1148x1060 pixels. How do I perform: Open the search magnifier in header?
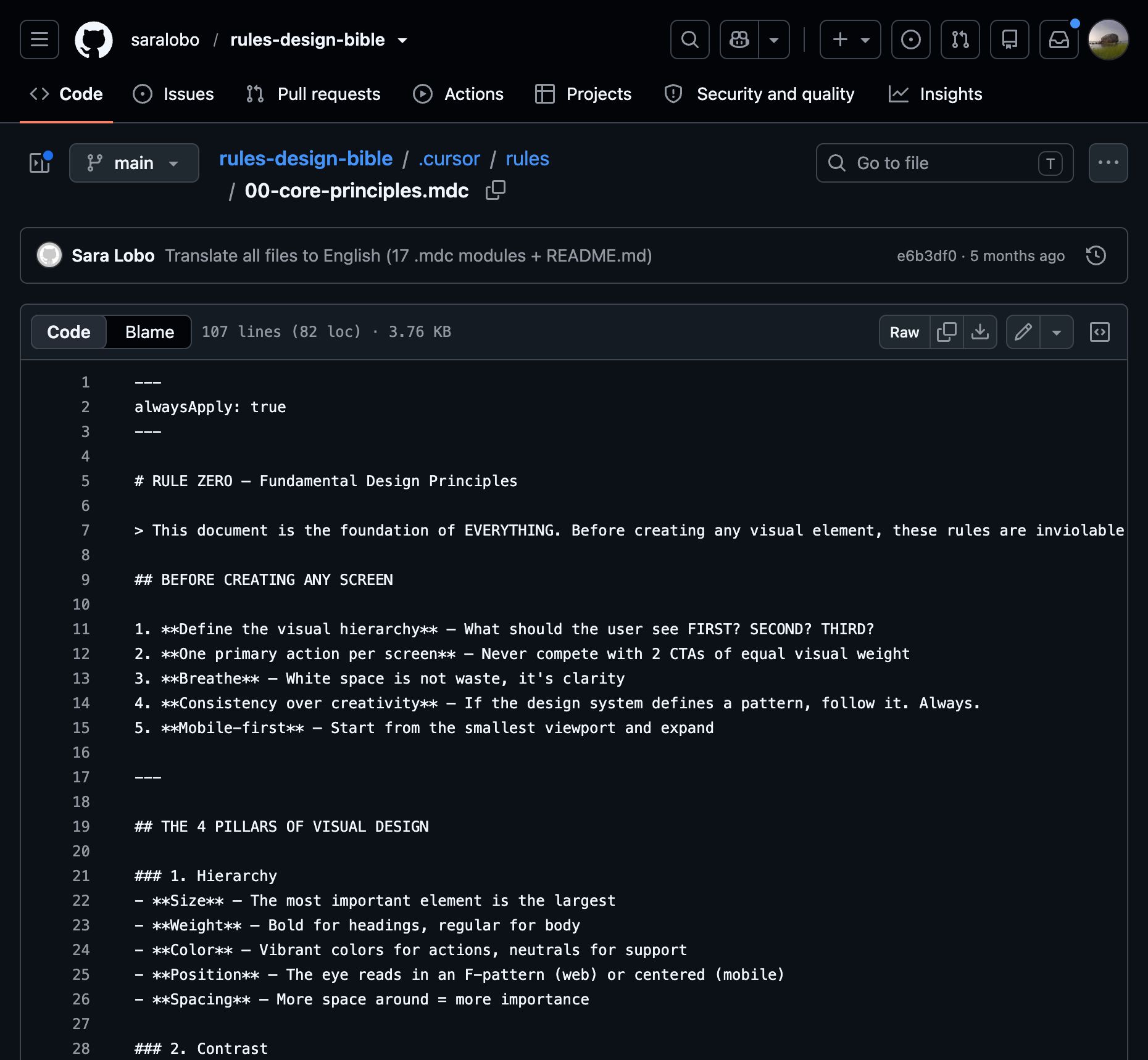[690, 39]
